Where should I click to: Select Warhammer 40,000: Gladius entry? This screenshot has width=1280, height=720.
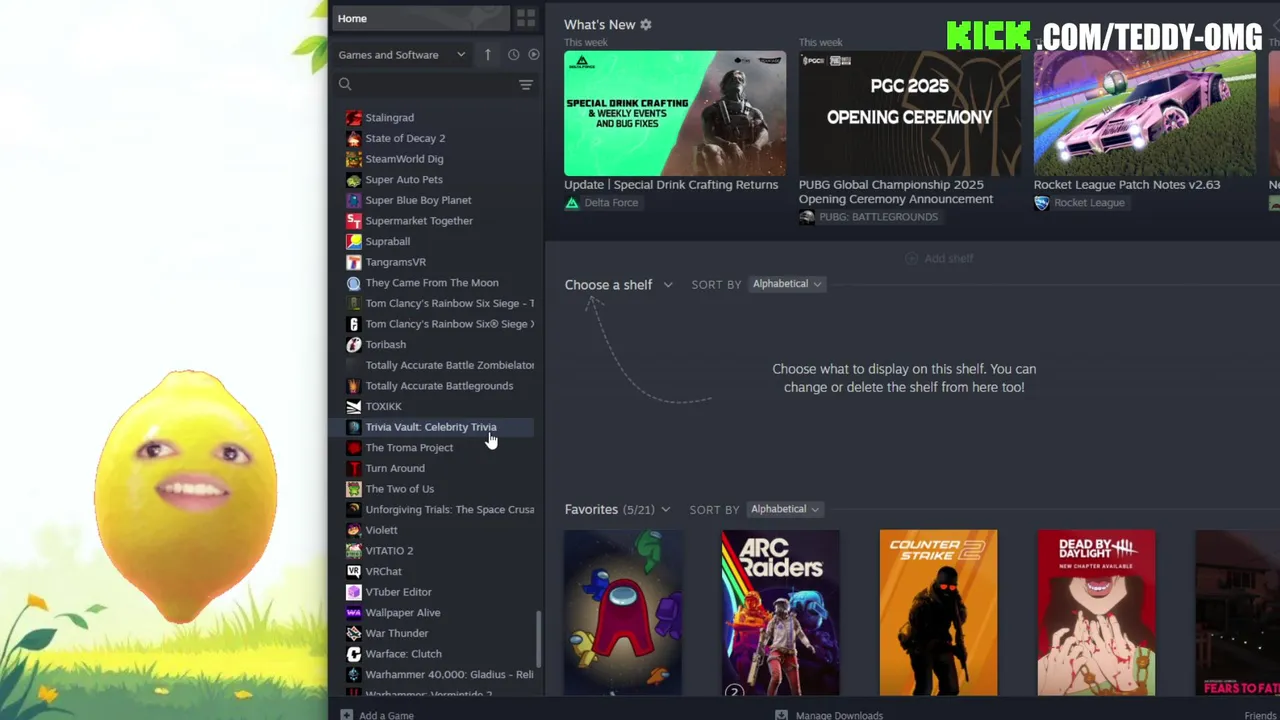tap(449, 674)
